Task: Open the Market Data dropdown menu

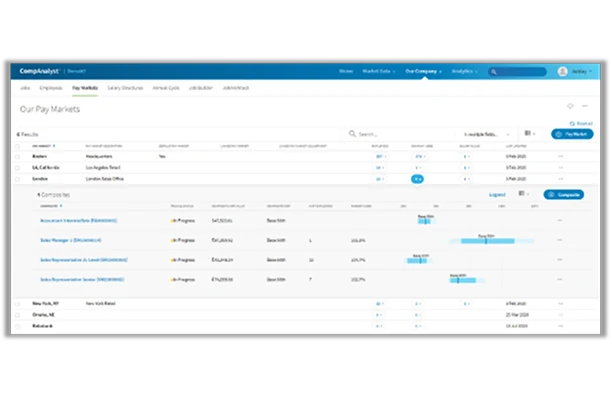Action: (379, 71)
